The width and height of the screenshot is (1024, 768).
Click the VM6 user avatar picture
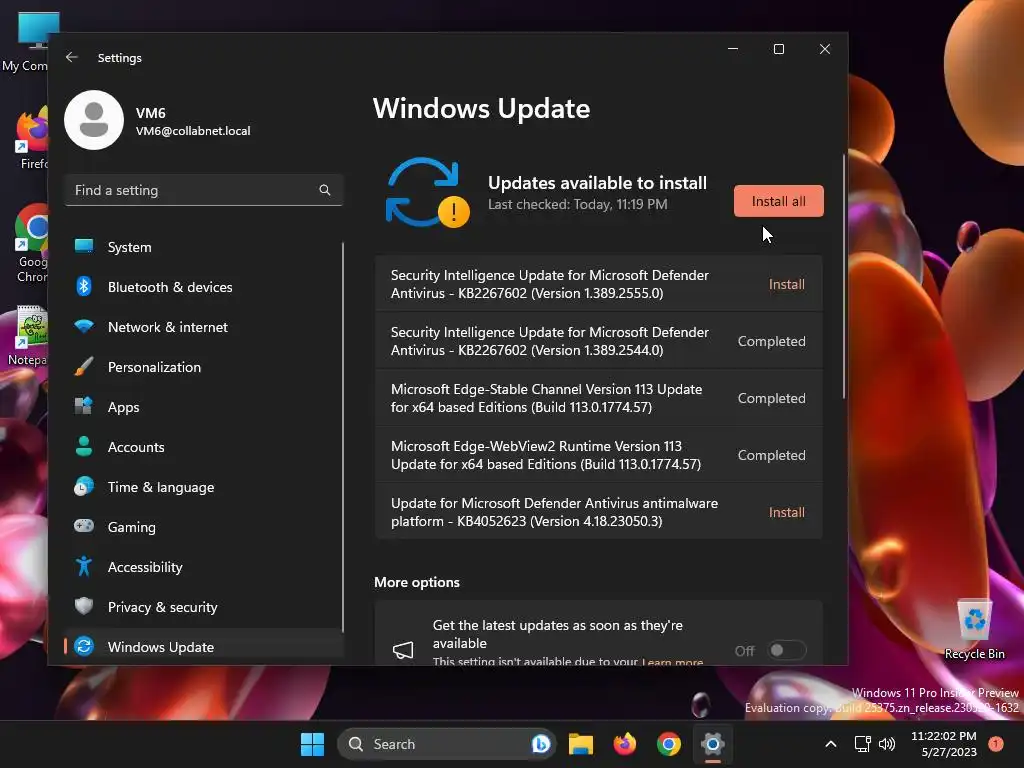point(94,120)
